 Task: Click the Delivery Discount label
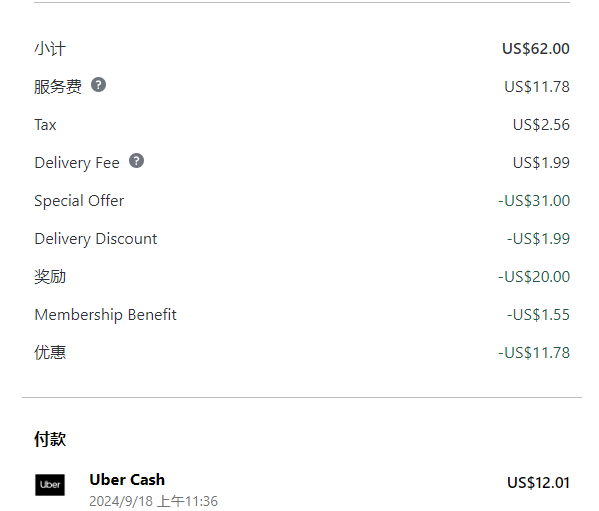pyautogui.click(x=96, y=239)
